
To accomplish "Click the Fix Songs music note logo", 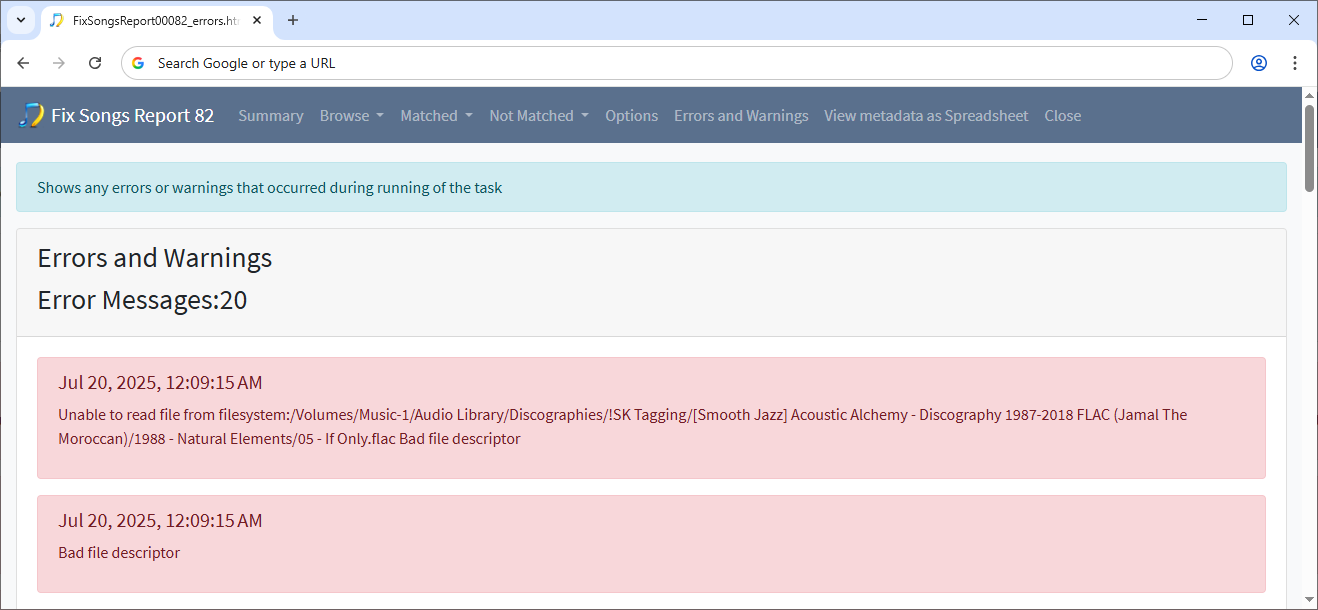I will 31,115.
